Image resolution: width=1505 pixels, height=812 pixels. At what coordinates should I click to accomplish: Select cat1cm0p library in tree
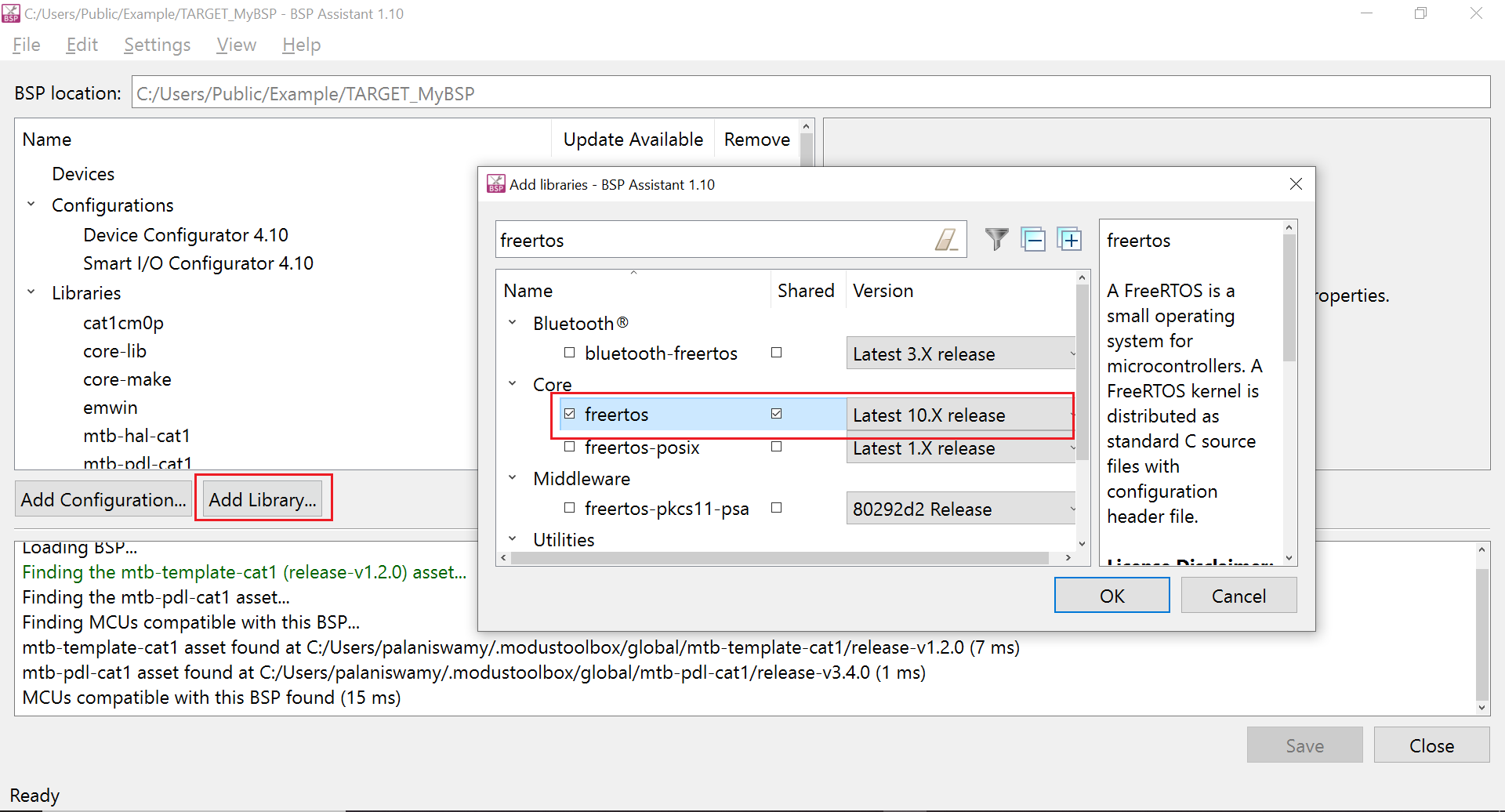[x=123, y=322]
